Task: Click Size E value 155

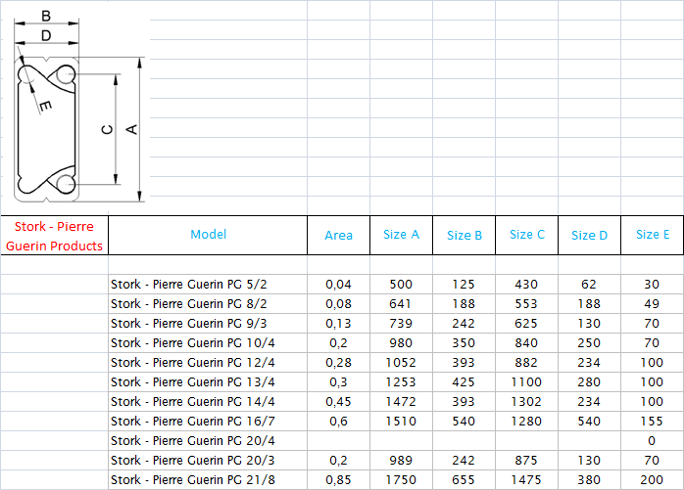Action: pyautogui.click(x=652, y=421)
